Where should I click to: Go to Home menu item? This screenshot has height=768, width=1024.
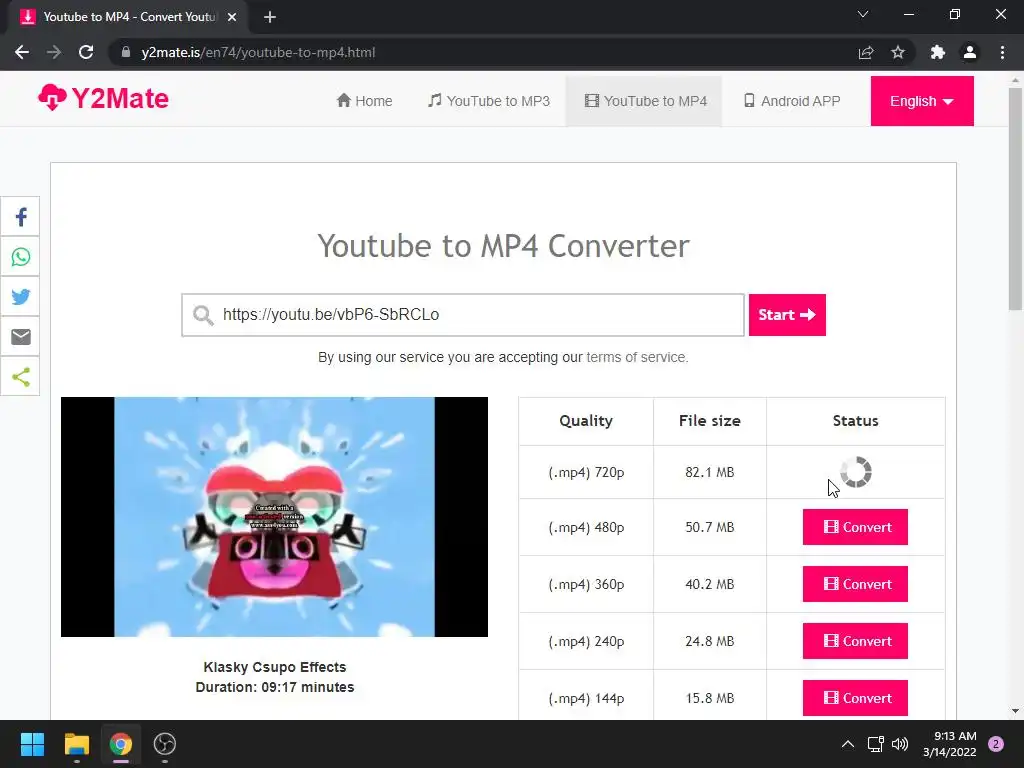[x=364, y=101]
